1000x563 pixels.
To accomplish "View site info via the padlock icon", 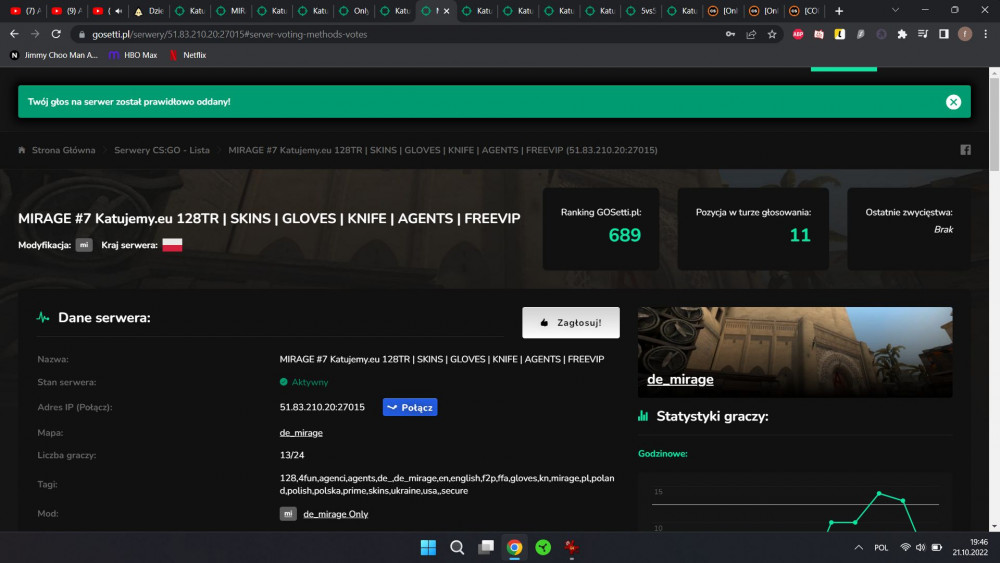I will [x=82, y=34].
